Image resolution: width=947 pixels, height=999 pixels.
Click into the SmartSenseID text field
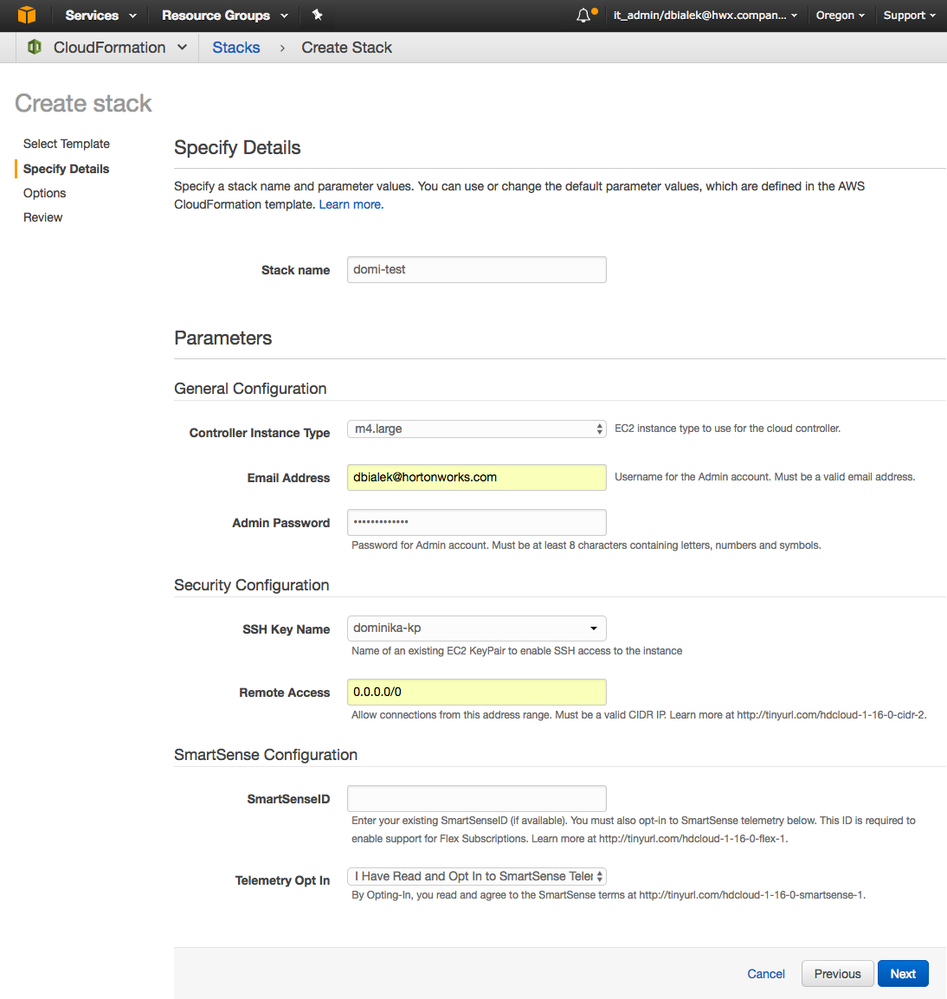pyautogui.click(x=476, y=798)
